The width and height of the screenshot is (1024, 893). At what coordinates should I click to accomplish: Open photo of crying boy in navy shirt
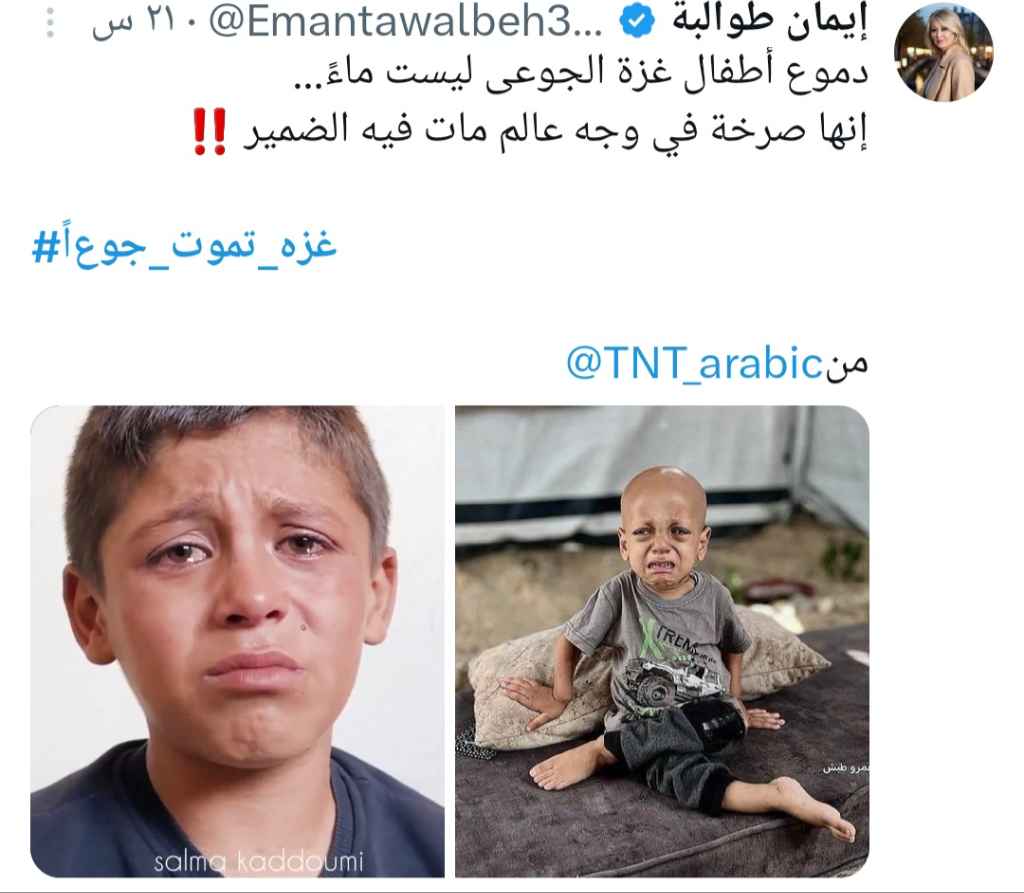pos(237,641)
